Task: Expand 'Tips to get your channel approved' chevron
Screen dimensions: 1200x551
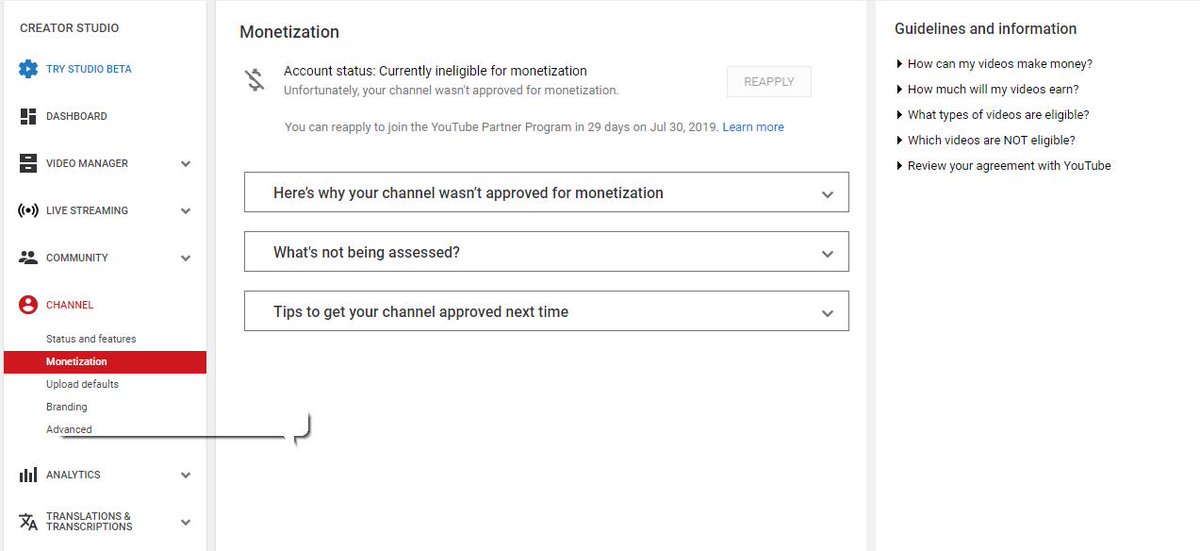Action: 827,313
